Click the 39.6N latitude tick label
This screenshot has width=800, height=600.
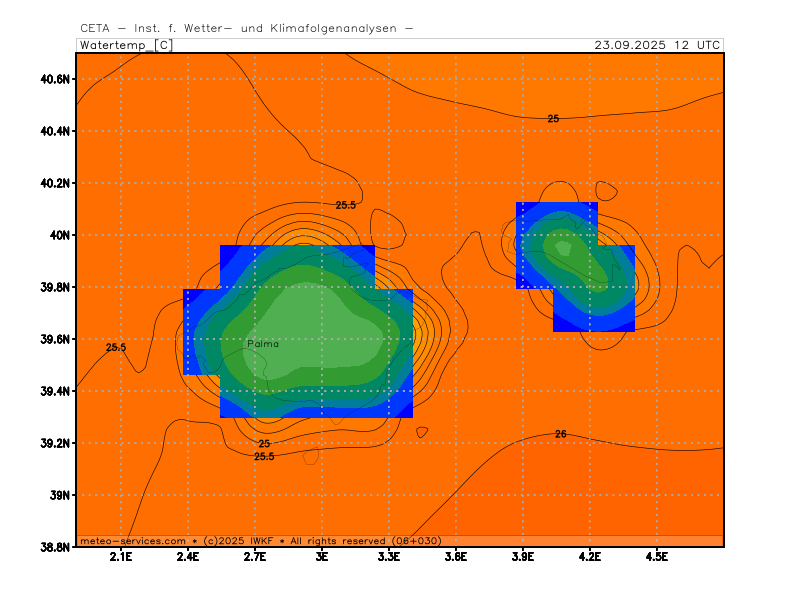[x=55, y=339]
